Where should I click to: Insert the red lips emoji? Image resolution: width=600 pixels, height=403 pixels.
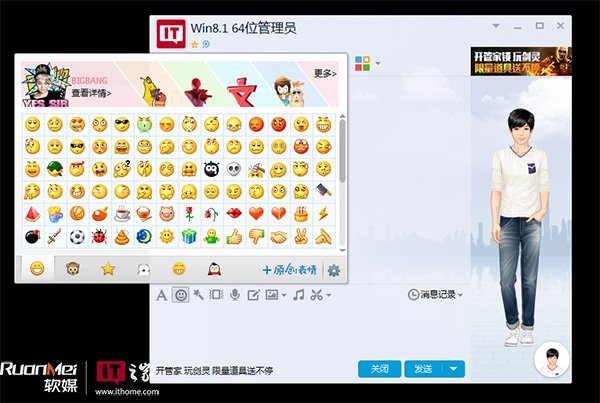(234, 214)
